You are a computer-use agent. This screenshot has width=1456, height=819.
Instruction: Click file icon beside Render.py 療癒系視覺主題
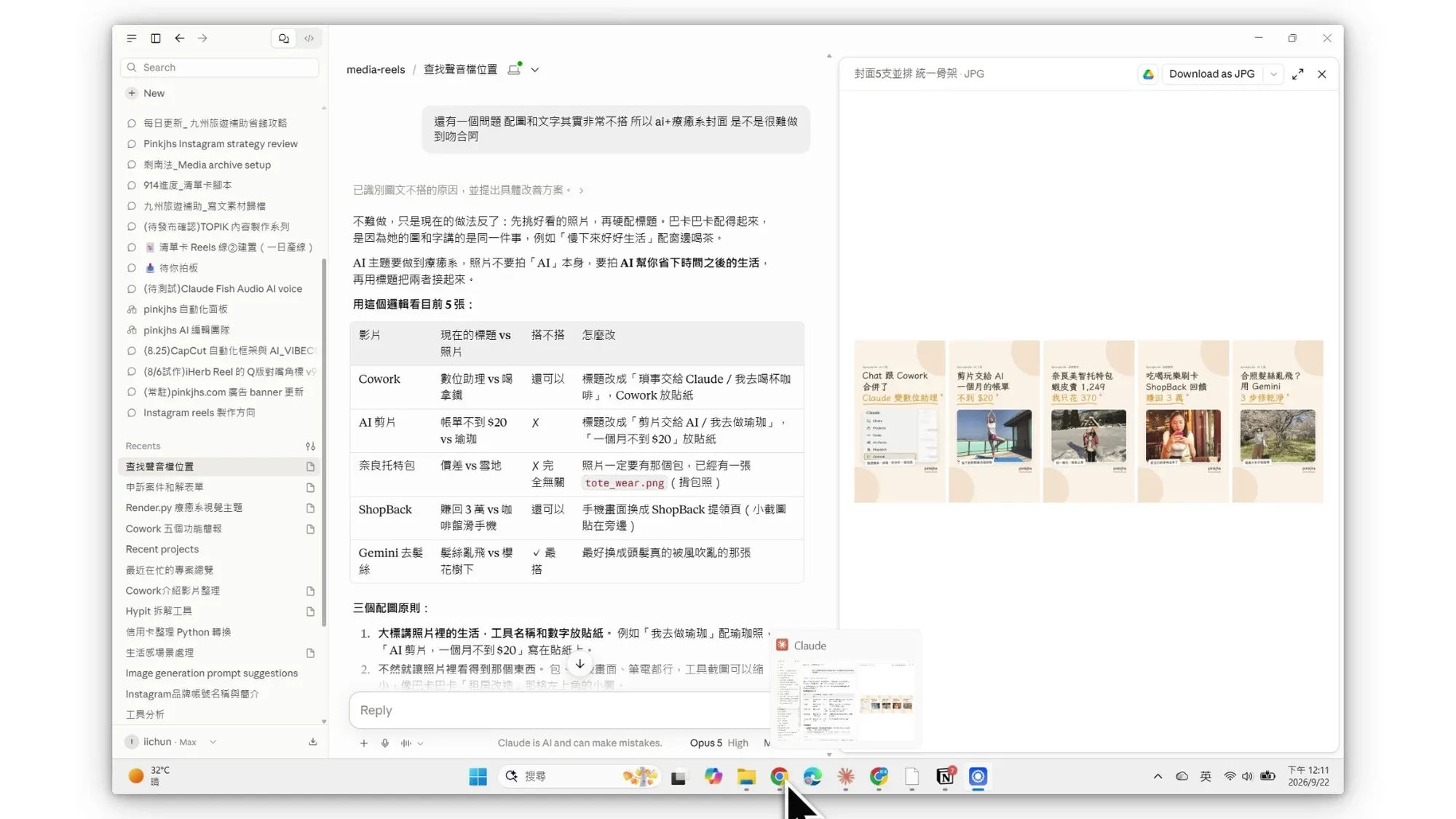coord(311,508)
